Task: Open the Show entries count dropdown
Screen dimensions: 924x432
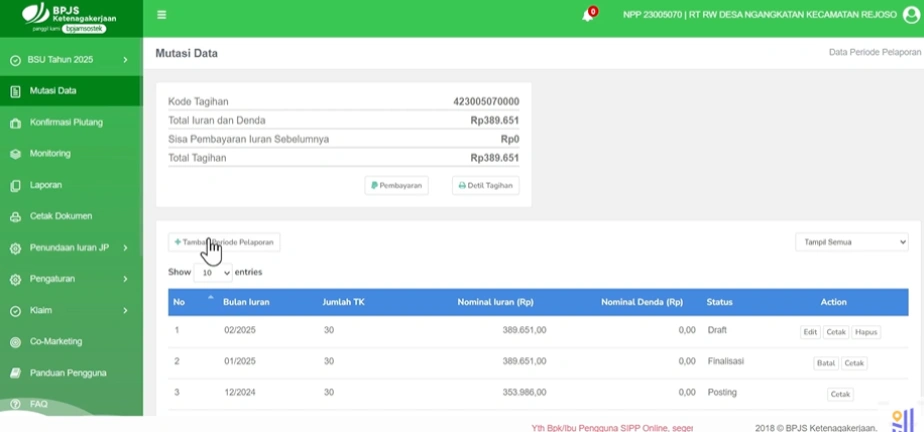Action: coord(213,273)
